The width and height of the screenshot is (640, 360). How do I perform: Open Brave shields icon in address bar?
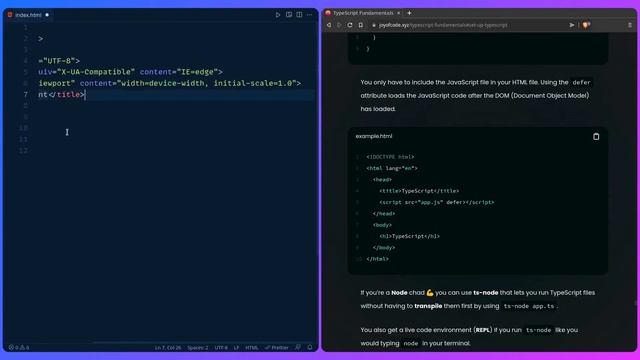pyautogui.click(x=586, y=25)
